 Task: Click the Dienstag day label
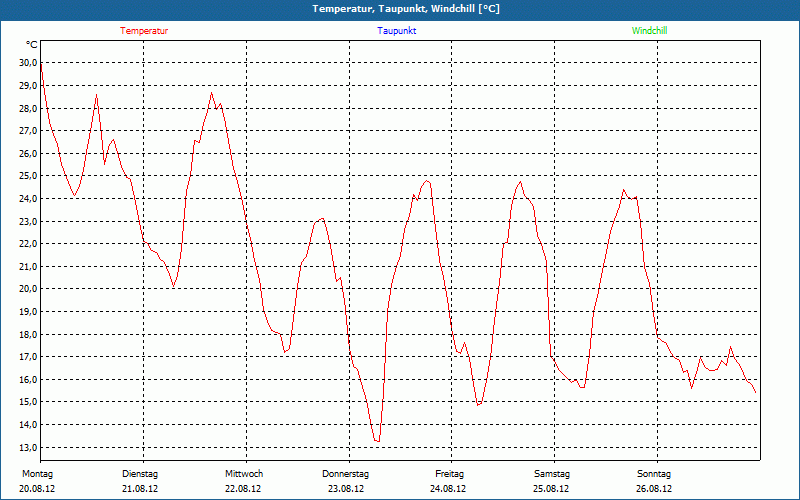140,474
